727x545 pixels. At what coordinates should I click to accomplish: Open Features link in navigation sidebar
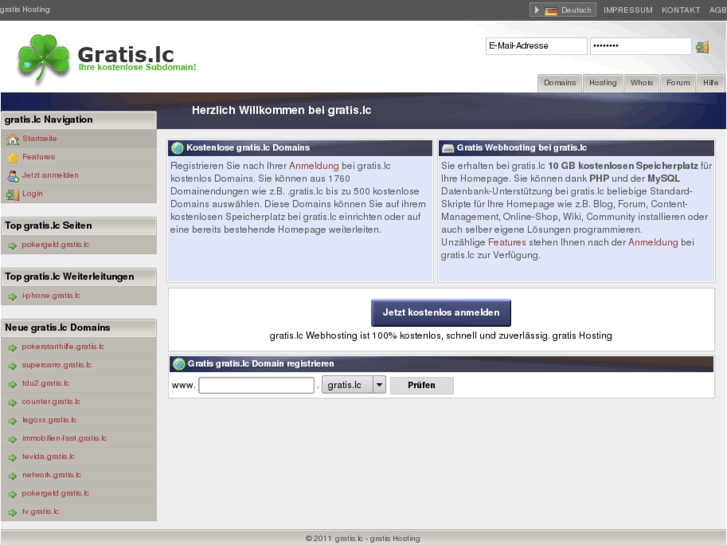(38, 157)
